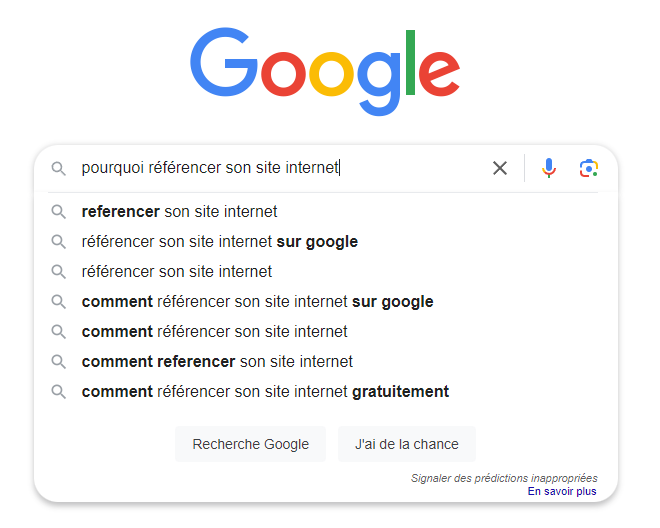Viewport: 660px width, 528px height.
Task: Select suggestion "referencer son site internet"
Action: click(x=180, y=212)
